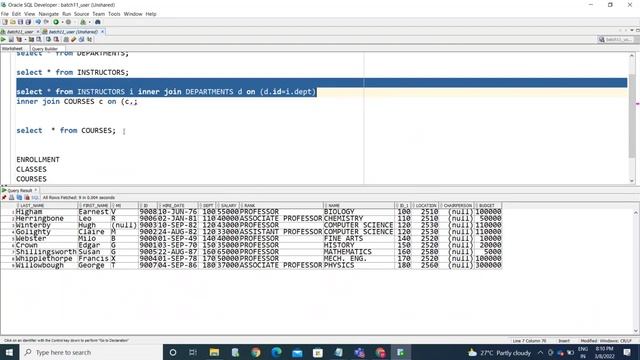
Task: Click the Run Script icon in worksheet toolbar
Action: (x=11, y=40)
